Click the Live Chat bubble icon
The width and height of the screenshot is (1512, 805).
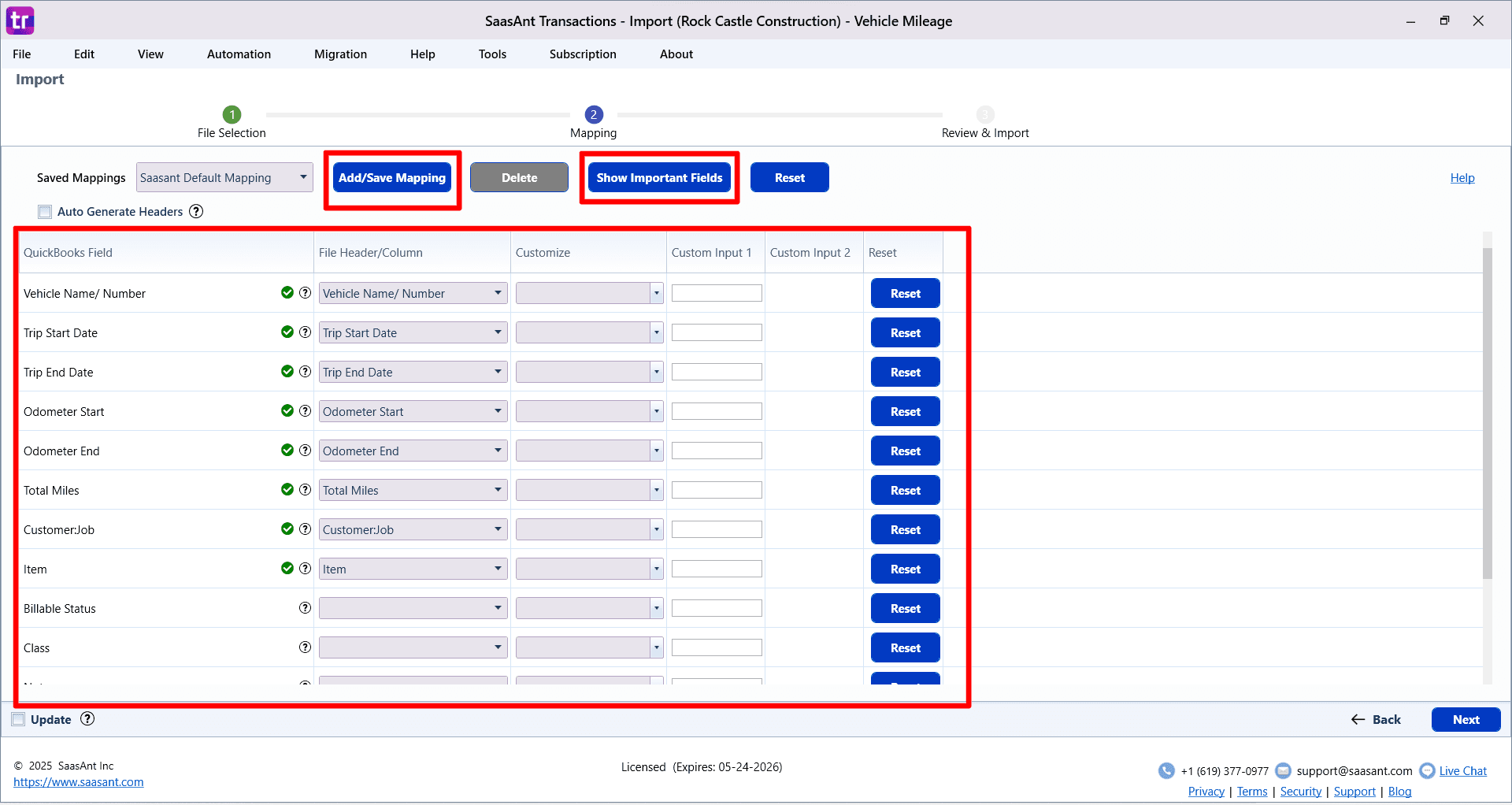(x=1427, y=771)
